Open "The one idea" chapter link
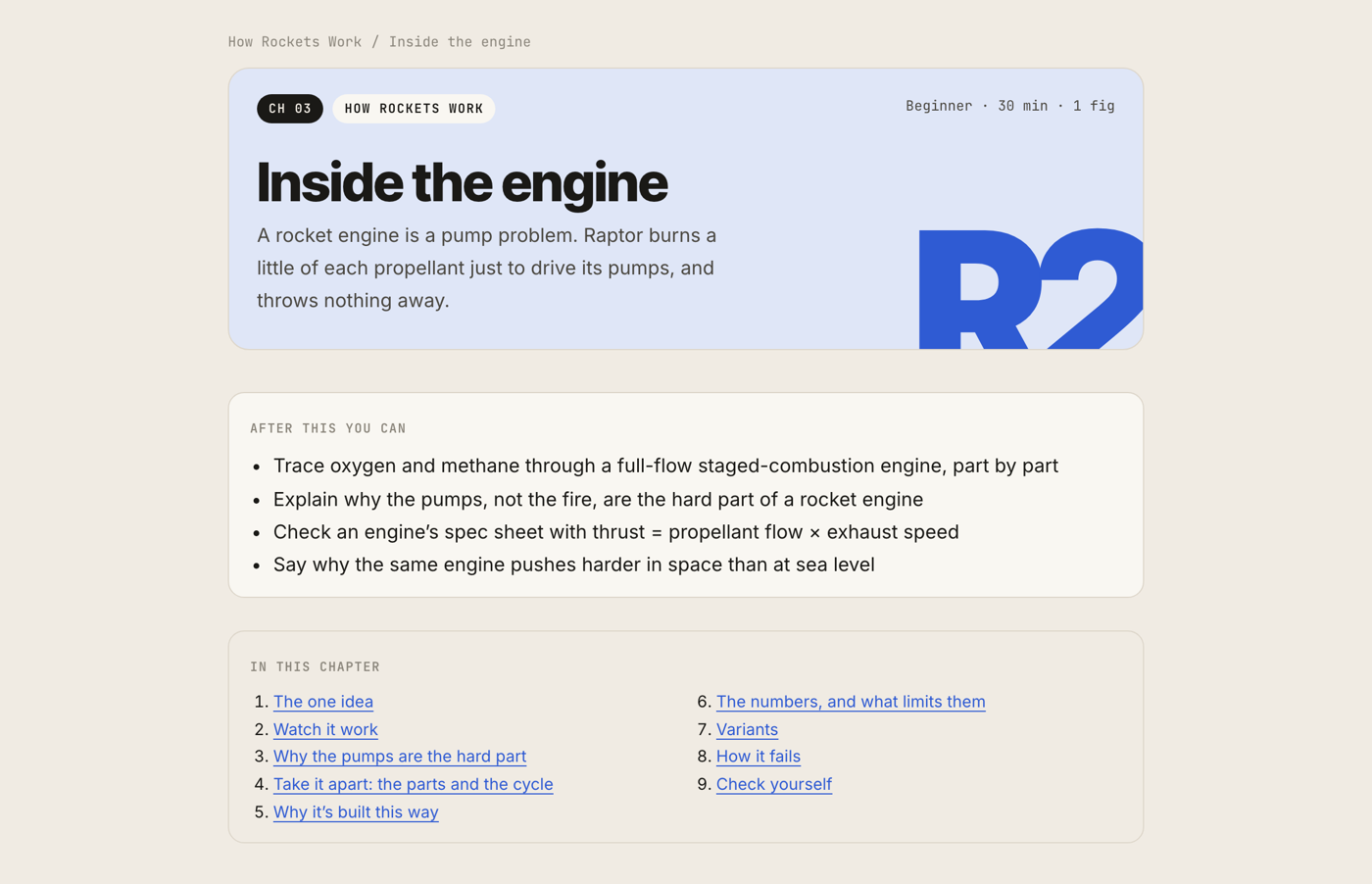The width and height of the screenshot is (1372, 884). coord(323,702)
